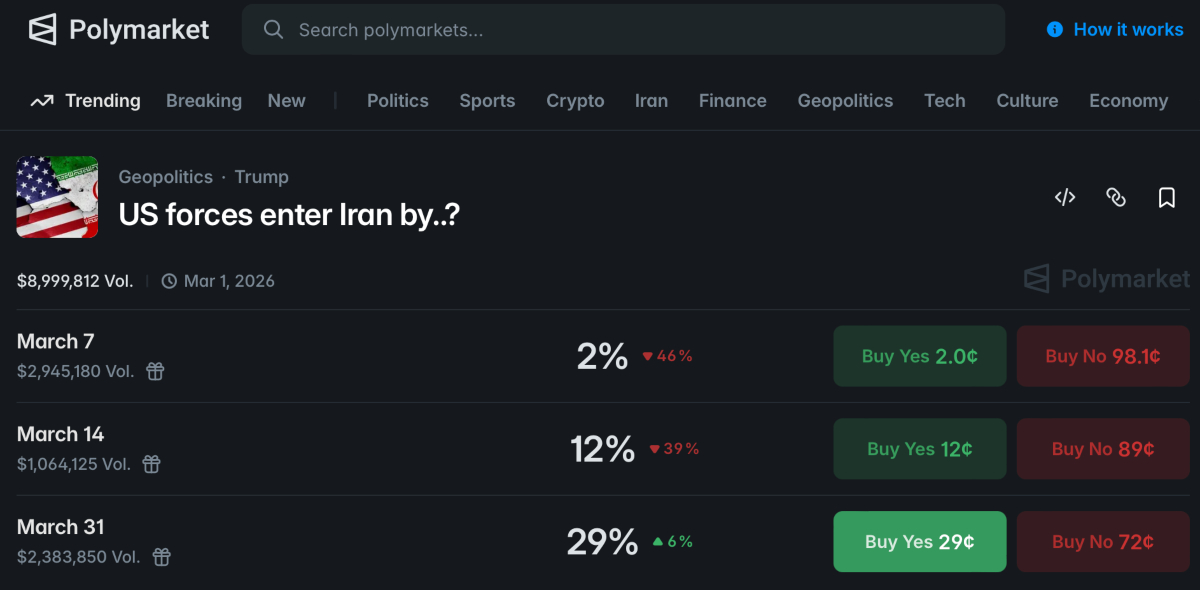
Task: Bookmark the US forces Iran market
Action: 1166,198
